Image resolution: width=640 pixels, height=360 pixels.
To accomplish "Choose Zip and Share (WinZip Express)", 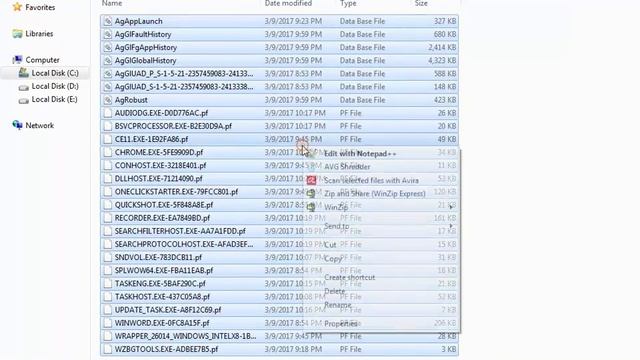I will pyautogui.click(x=375, y=193).
